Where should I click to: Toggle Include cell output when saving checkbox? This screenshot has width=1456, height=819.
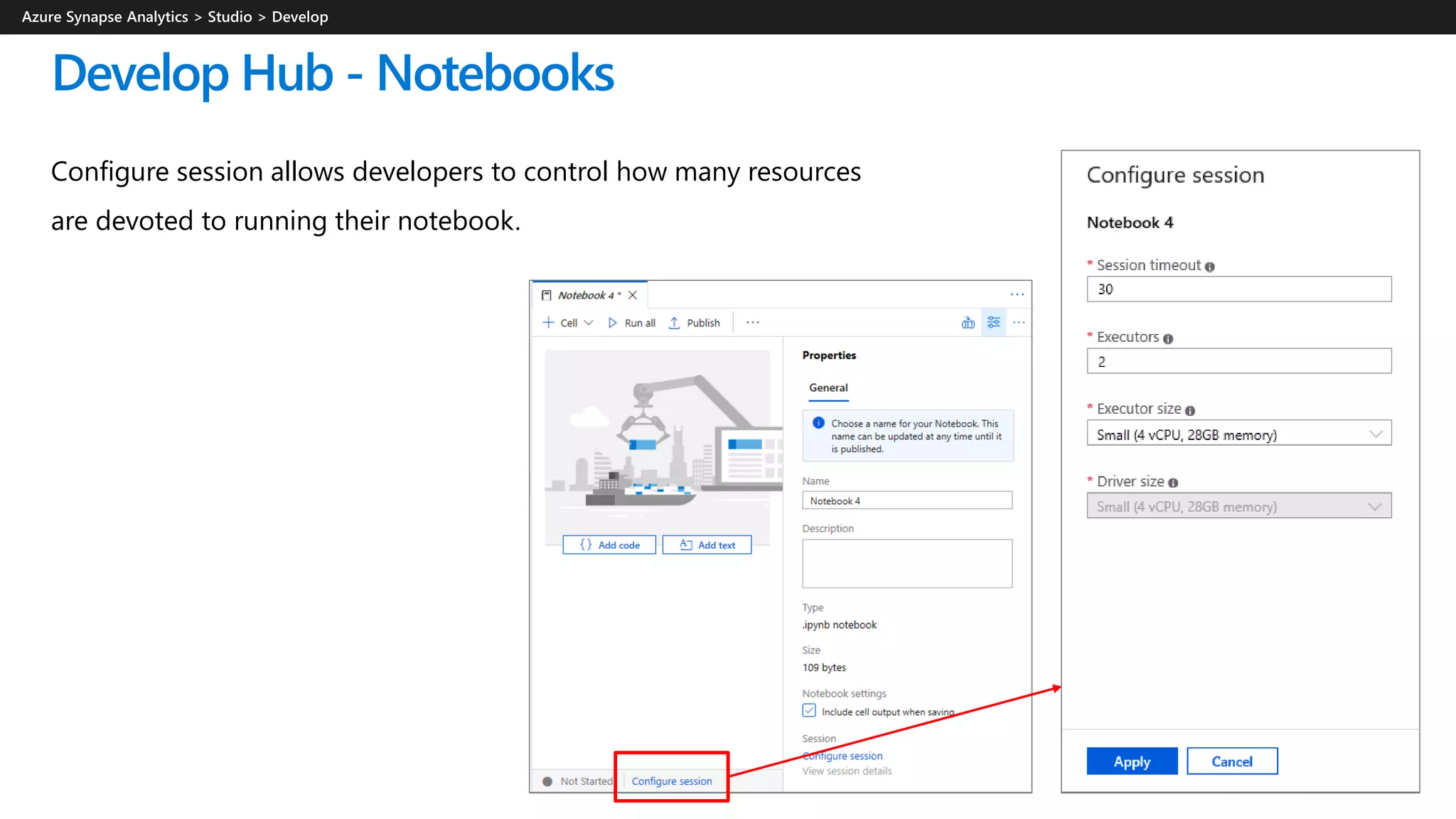click(x=809, y=711)
